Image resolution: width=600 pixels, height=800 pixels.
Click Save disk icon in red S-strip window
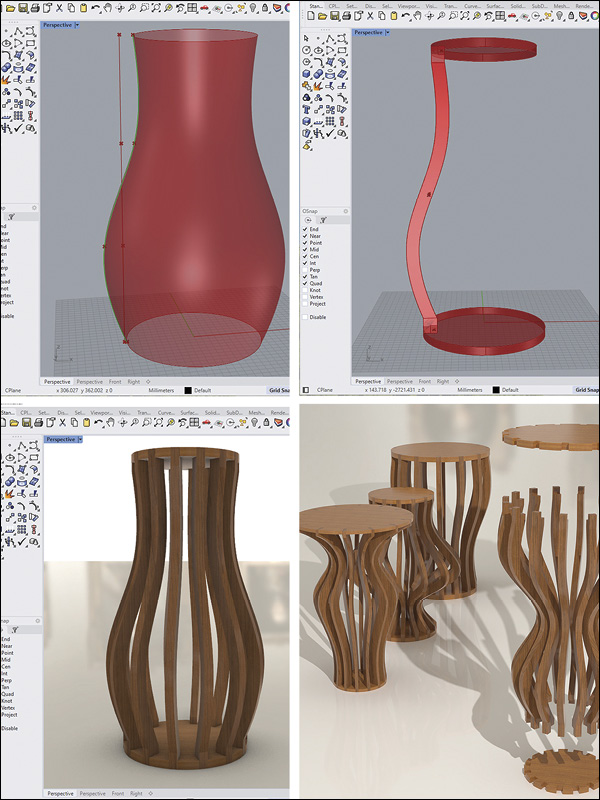point(334,16)
